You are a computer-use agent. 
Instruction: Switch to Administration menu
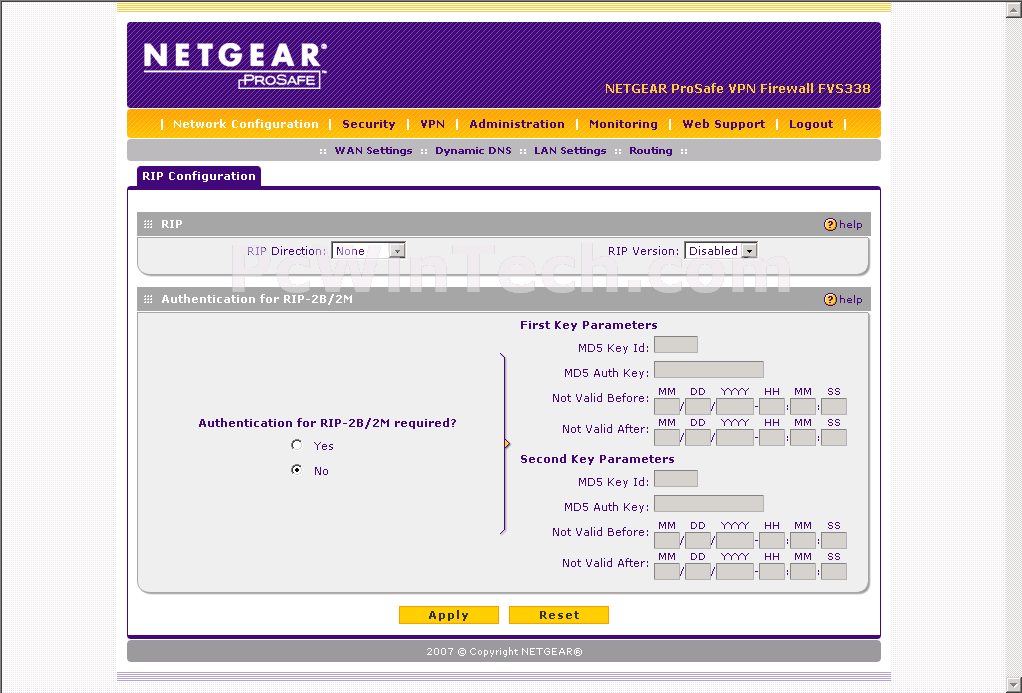[x=517, y=124]
